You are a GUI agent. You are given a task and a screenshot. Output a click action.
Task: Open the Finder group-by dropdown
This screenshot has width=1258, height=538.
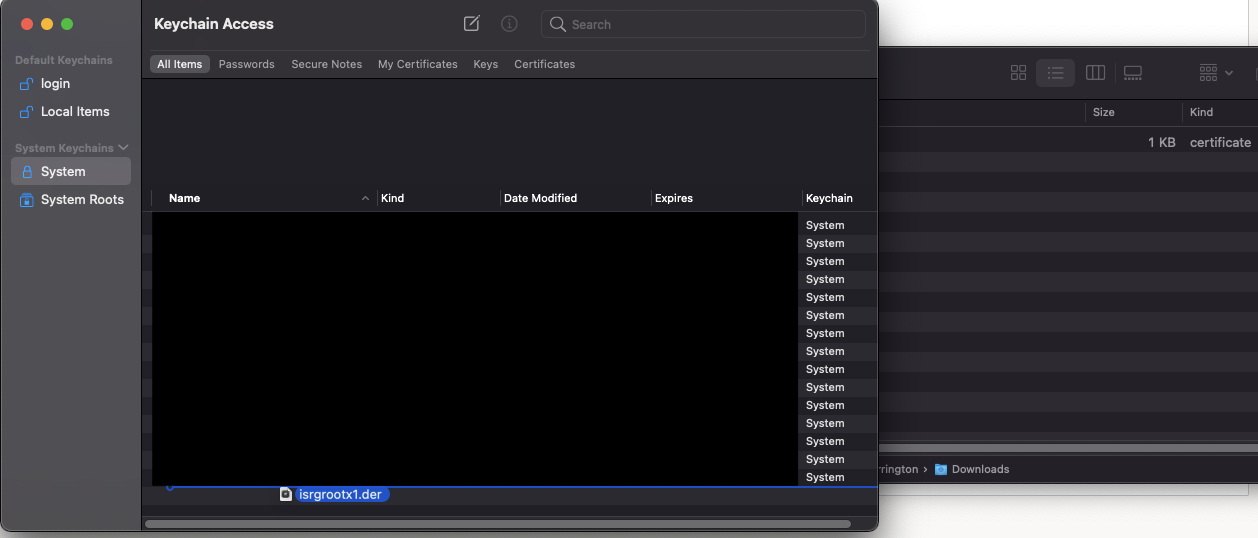click(x=1216, y=73)
